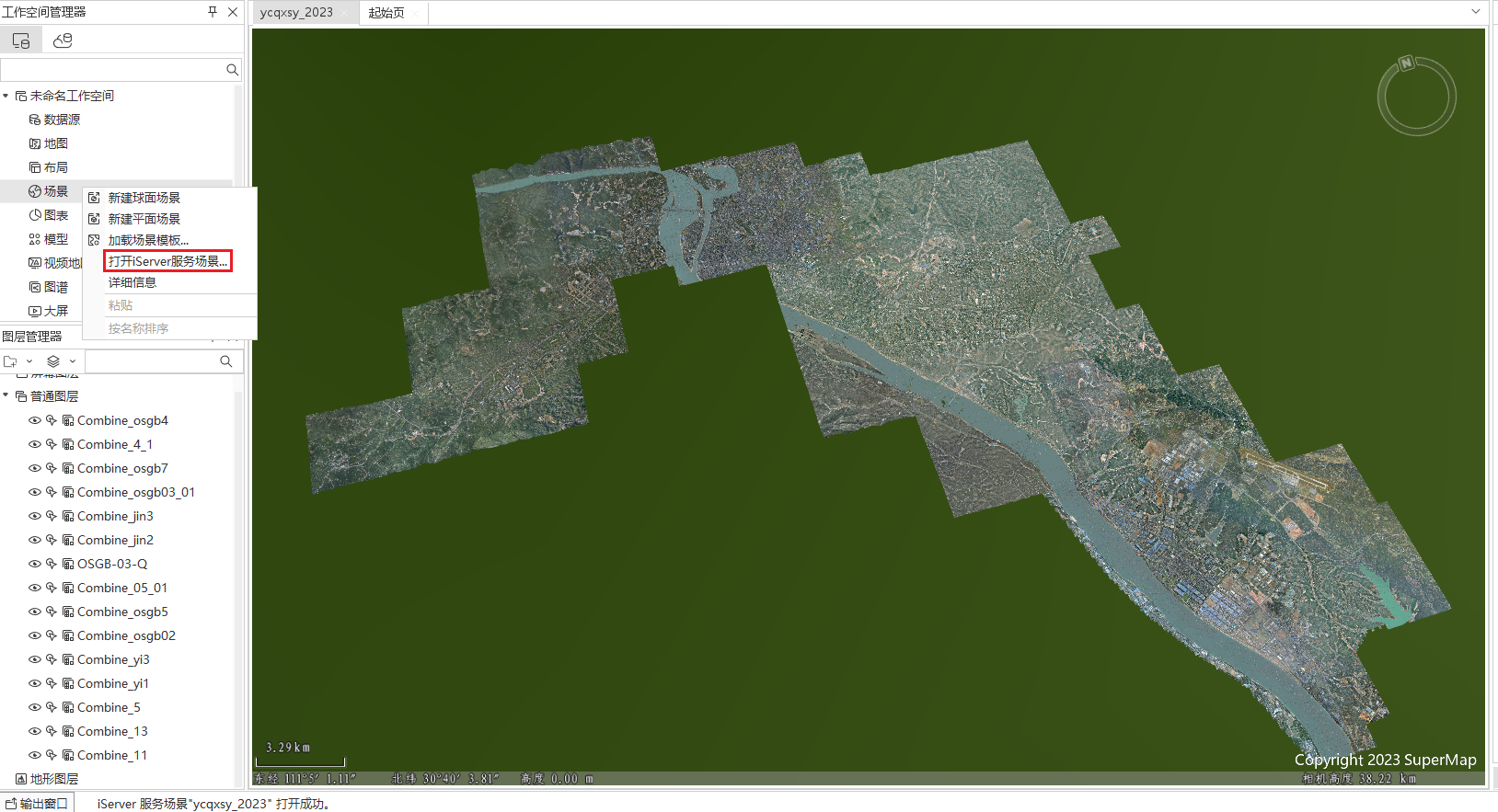The width and height of the screenshot is (1498, 812).
Task: Close the workspace manager panel
Action: pyautogui.click(x=233, y=12)
